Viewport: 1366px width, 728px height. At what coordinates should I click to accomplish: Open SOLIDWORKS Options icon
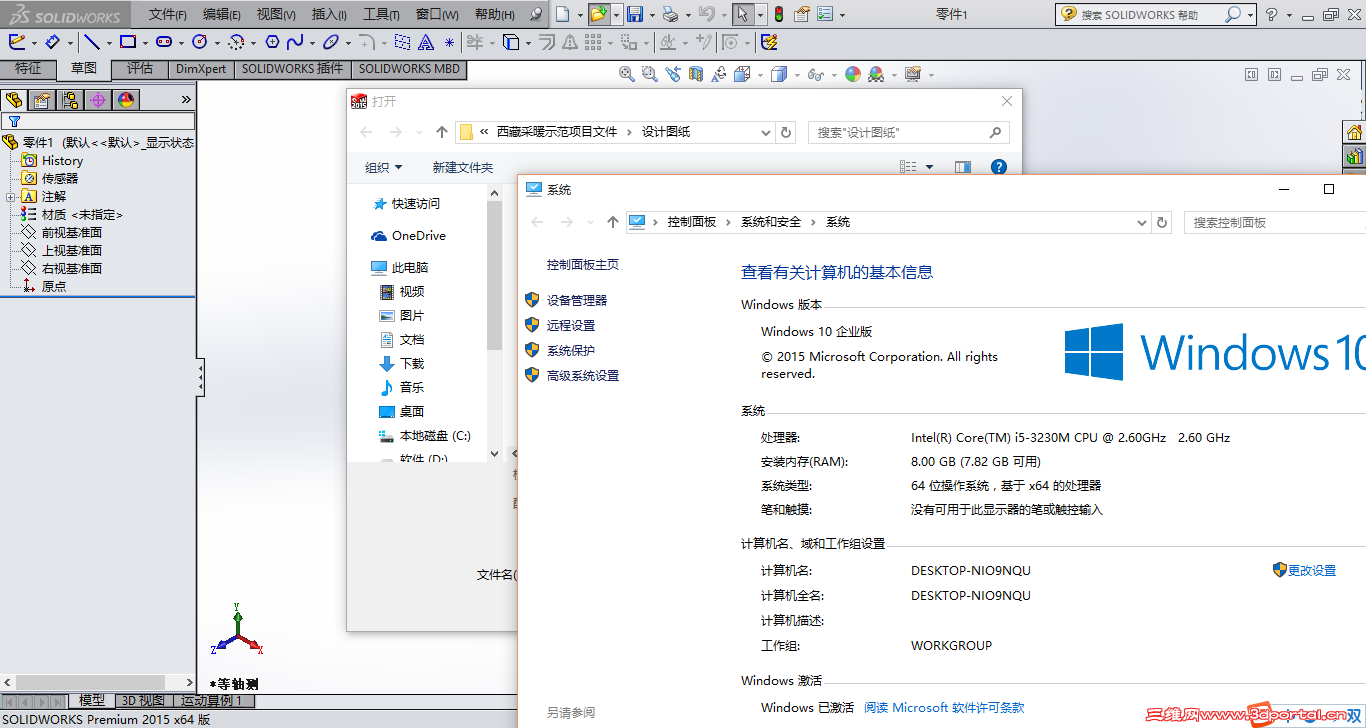point(824,14)
